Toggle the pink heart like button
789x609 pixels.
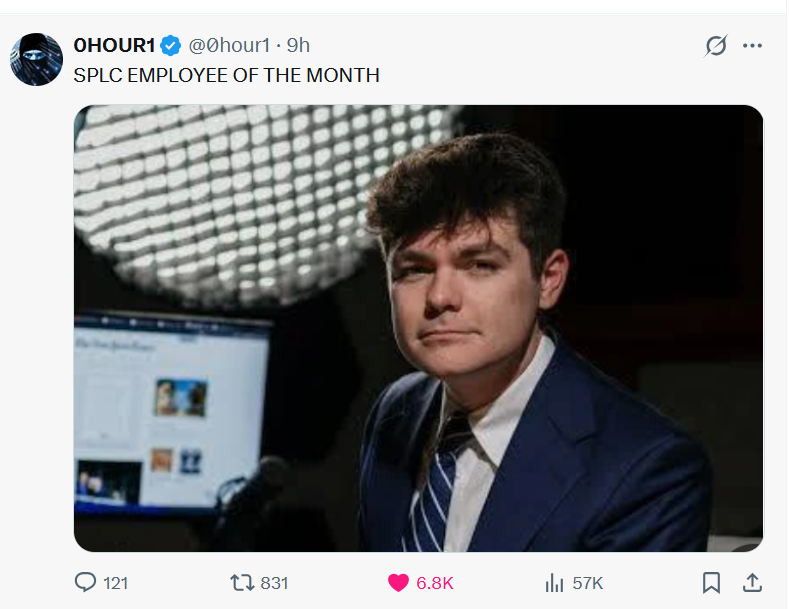[x=398, y=583]
